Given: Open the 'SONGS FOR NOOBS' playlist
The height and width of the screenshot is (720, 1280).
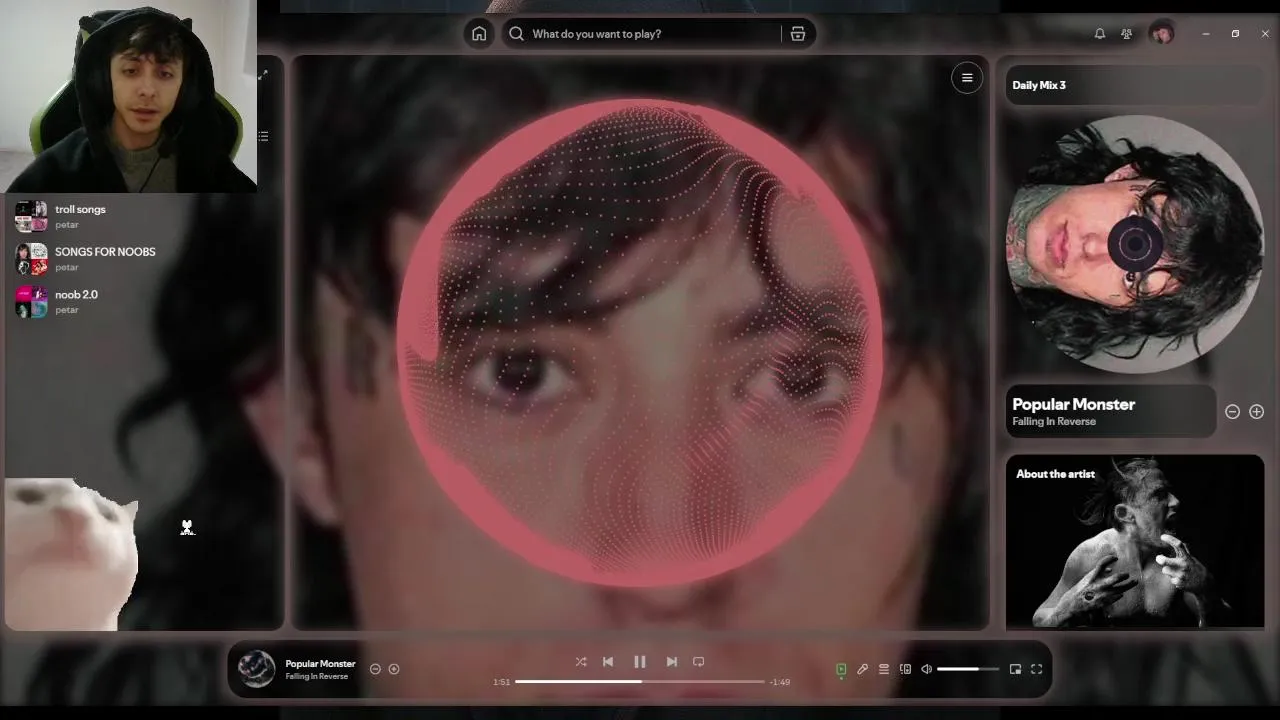Looking at the screenshot, I should (144, 259).
